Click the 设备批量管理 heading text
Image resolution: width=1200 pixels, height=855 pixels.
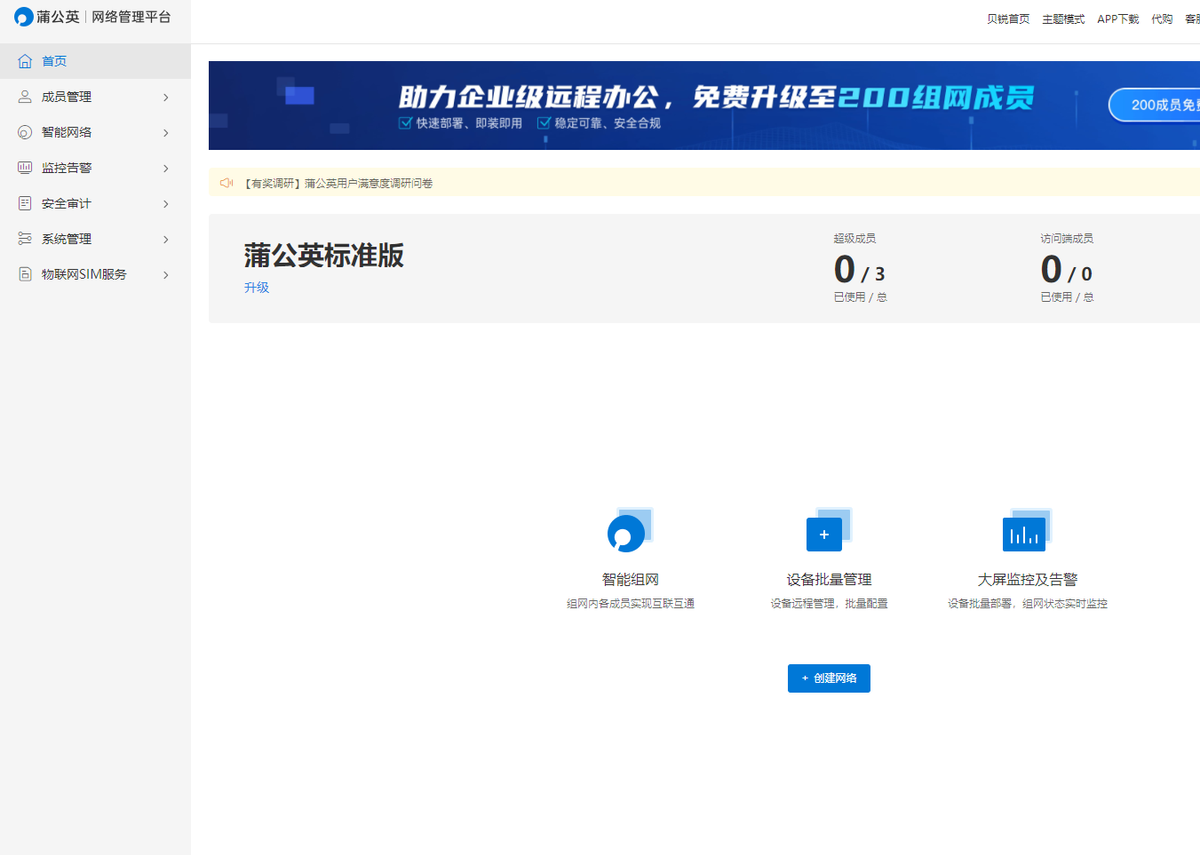[x=829, y=579]
